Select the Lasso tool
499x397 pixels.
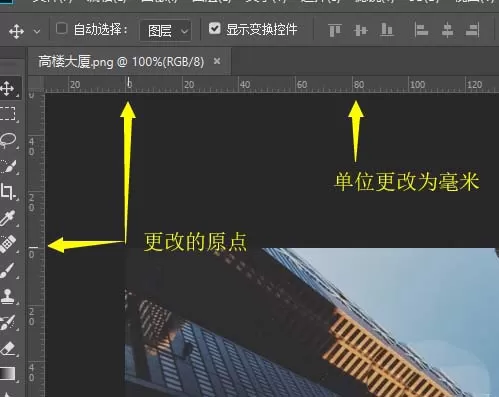tap(8, 140)
